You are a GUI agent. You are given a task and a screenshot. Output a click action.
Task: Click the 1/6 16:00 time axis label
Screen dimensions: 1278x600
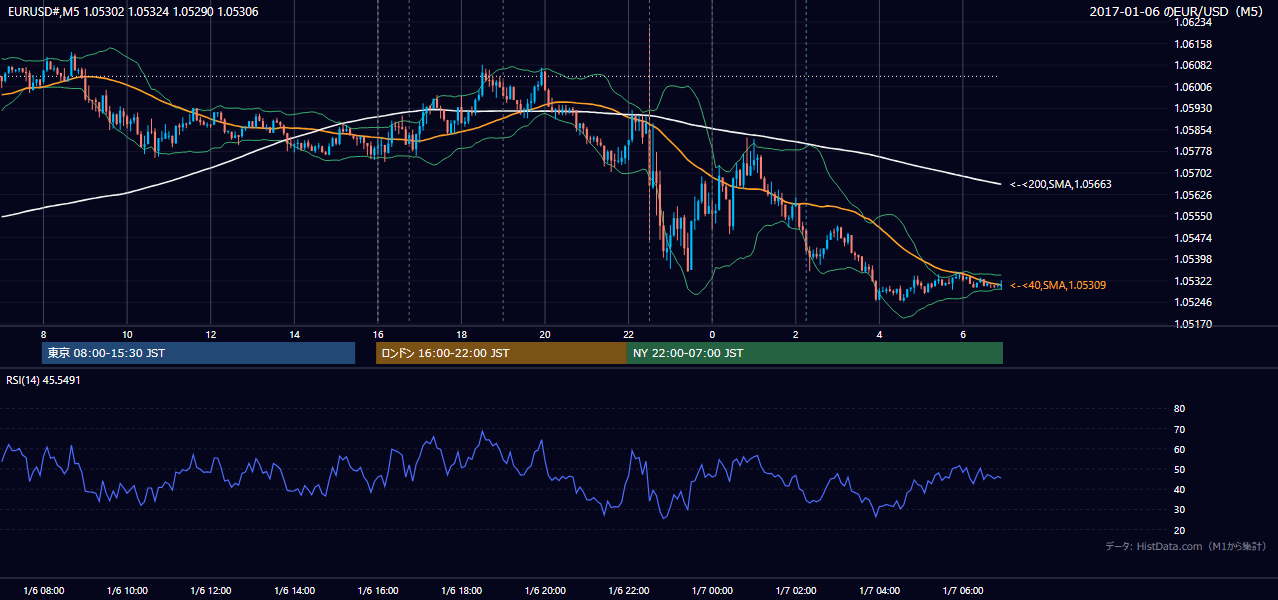tap(377, 590)
